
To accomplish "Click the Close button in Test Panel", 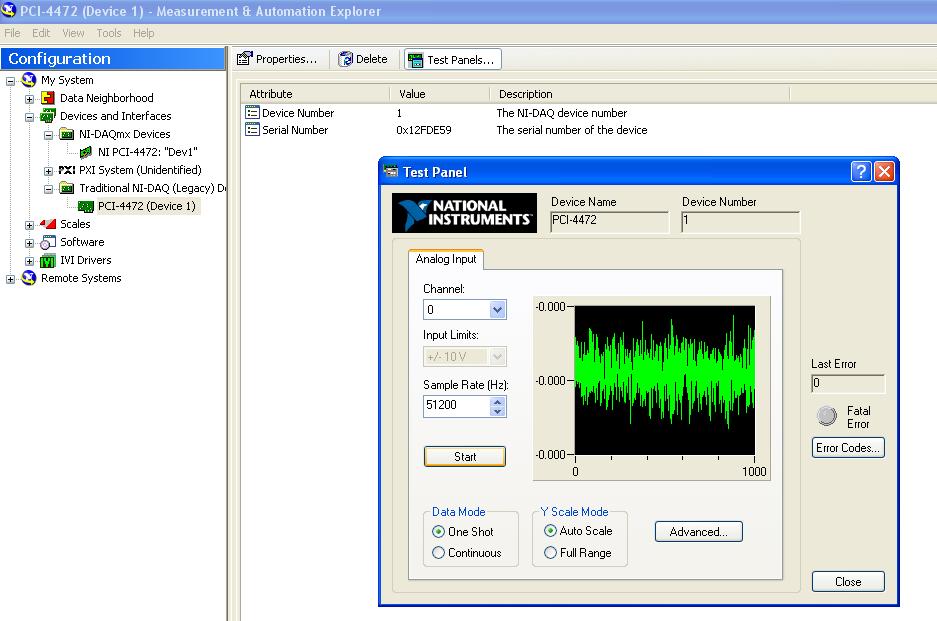I will pyautogui.click(x=848, y=582).
